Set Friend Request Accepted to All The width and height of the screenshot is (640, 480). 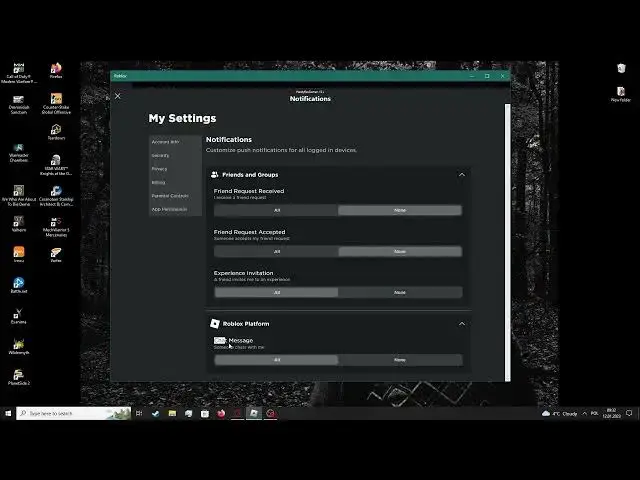point(276,251)
